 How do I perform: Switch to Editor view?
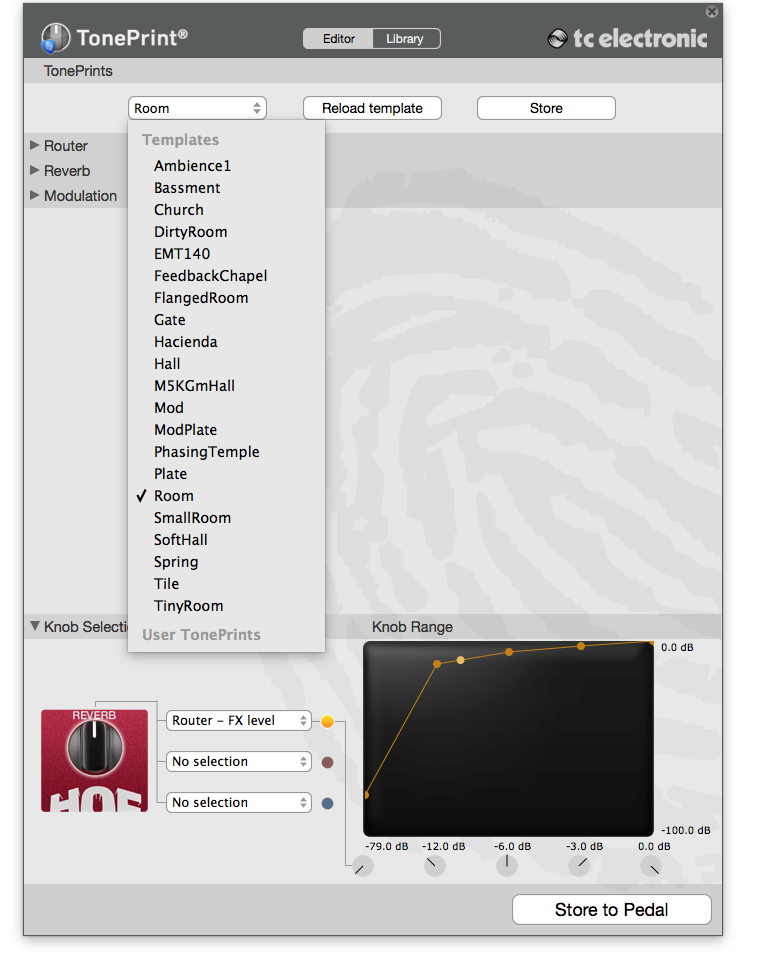(x=338, y=39)
